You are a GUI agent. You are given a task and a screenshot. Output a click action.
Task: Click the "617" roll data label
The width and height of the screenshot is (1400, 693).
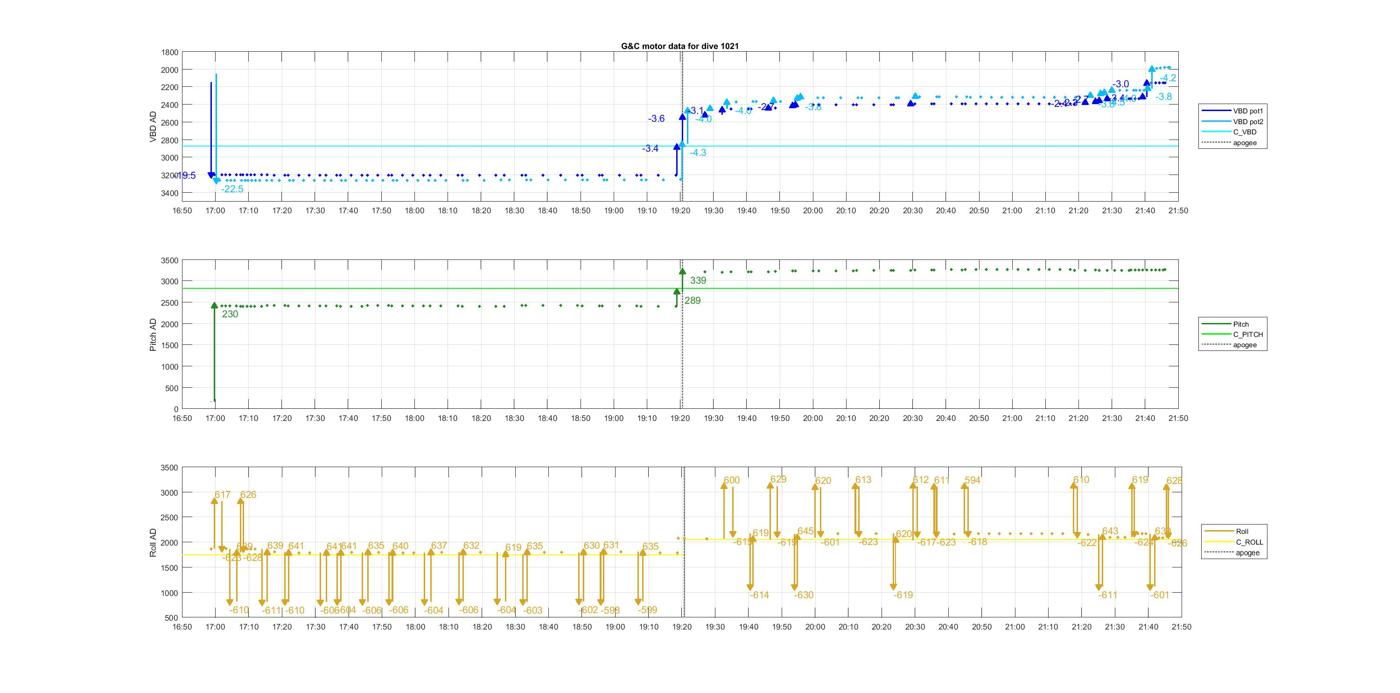tap(222, 495)
